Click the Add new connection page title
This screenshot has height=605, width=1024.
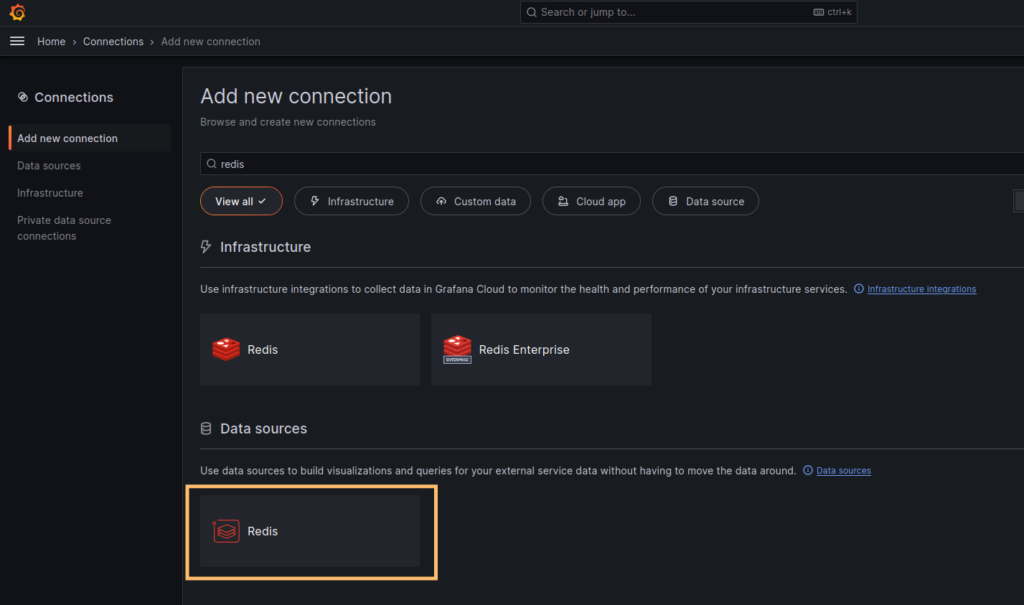point(296,96)
